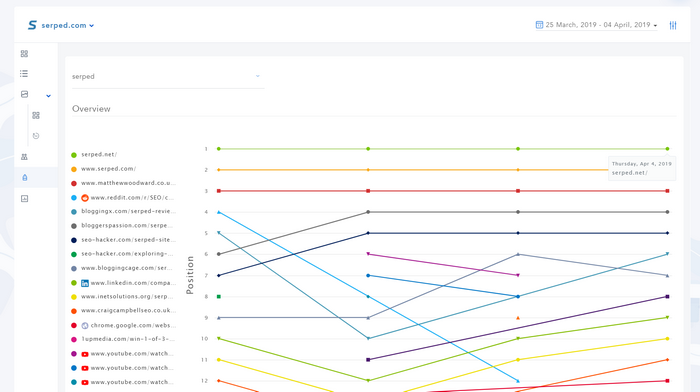
Task: Toggle bloggerspassion.com legend entry
Action: click(120, 225)
